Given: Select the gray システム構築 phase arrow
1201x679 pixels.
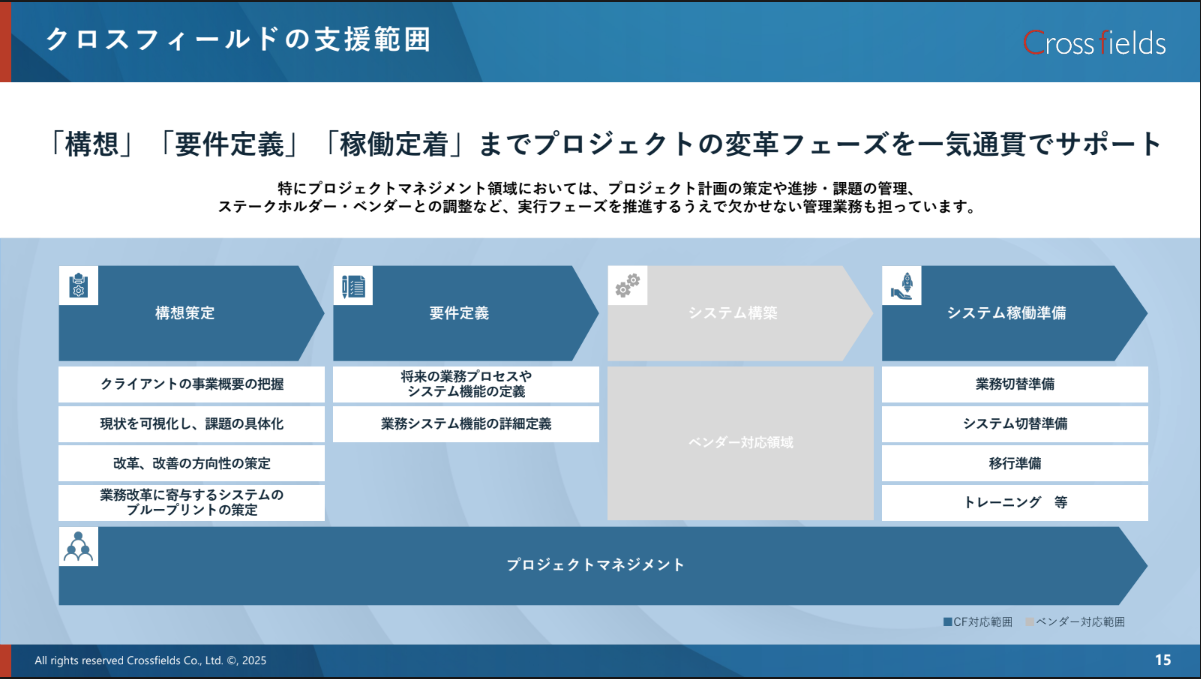Looking at the screenshot, I should [x=740, y=313].
